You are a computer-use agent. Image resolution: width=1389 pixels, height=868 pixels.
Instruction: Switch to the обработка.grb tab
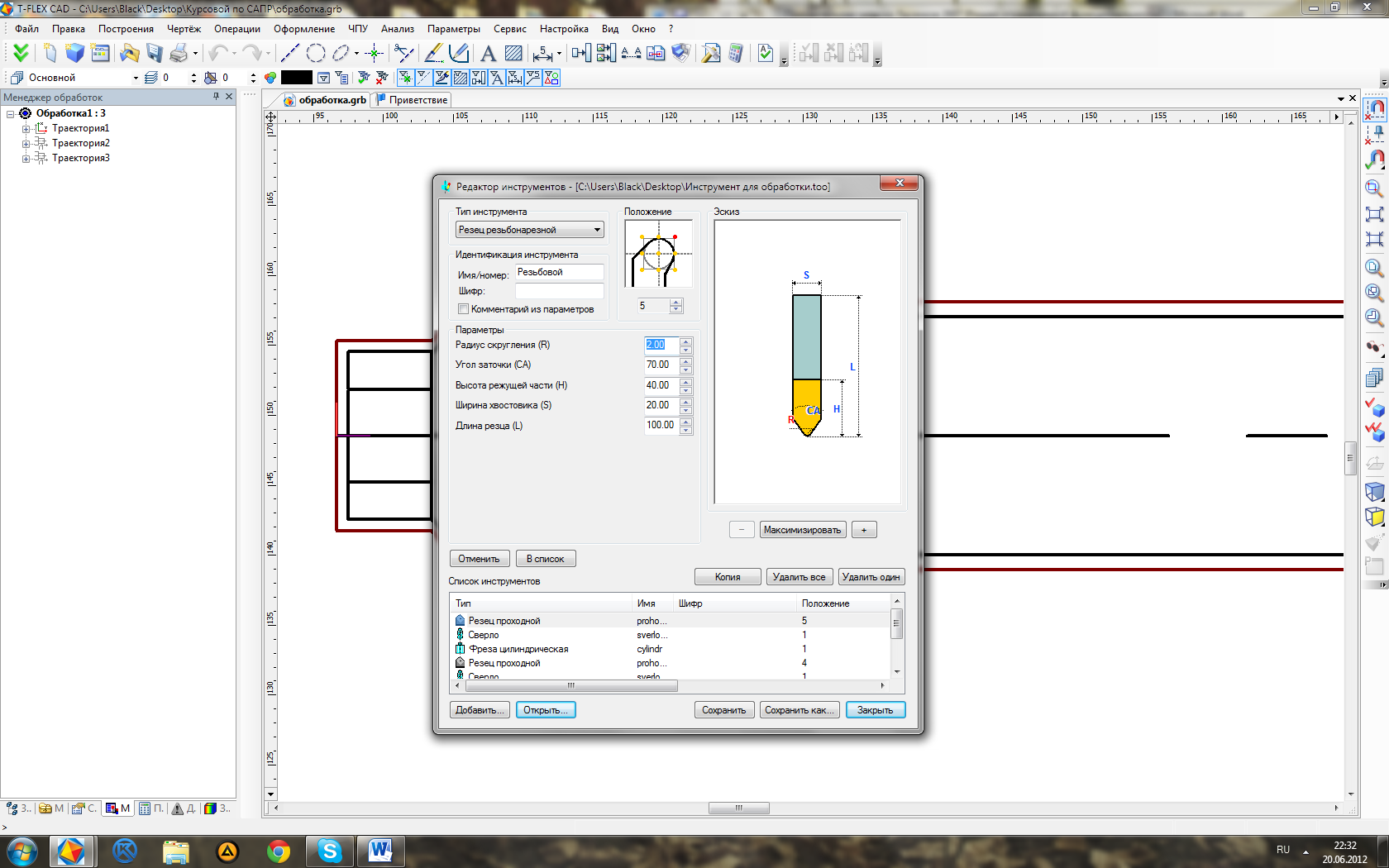tap(325, 100)
